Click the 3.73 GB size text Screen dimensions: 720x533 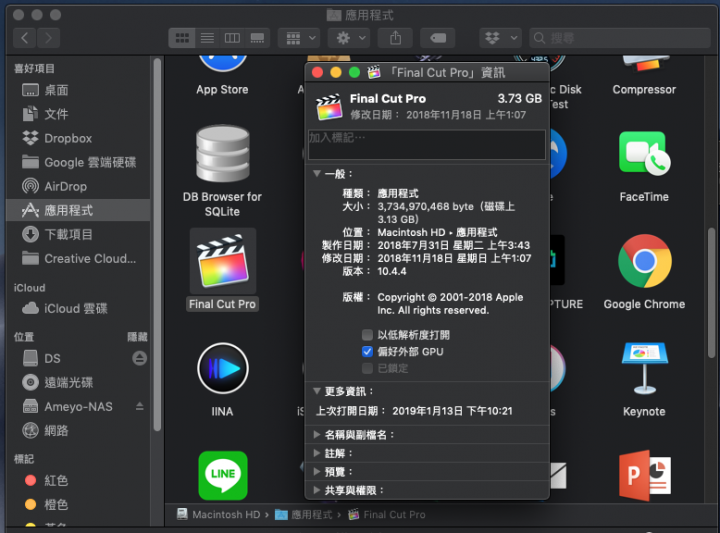520,98
